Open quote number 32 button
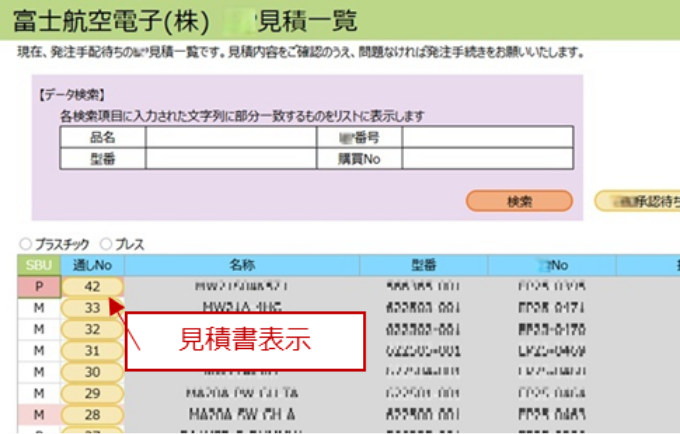The width and height of the screenshot is (680, 434). [92, 330]
